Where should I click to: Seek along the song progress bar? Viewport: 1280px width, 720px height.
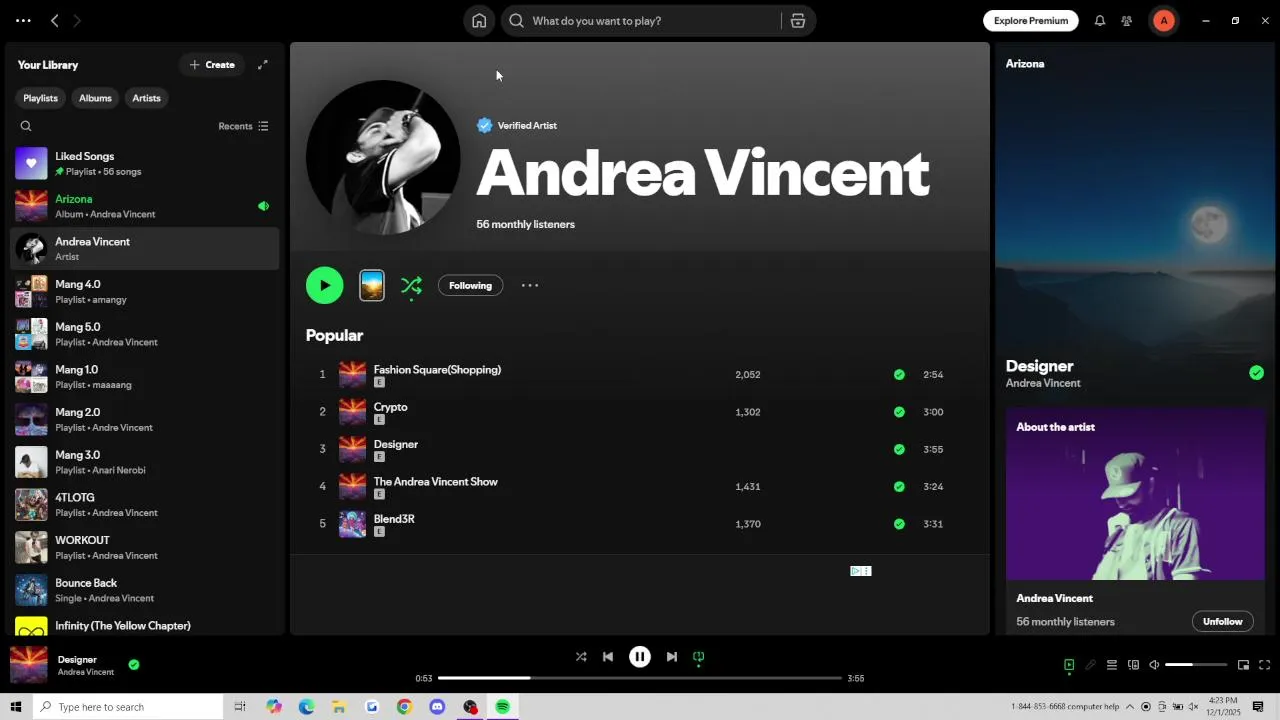[640, 678]
